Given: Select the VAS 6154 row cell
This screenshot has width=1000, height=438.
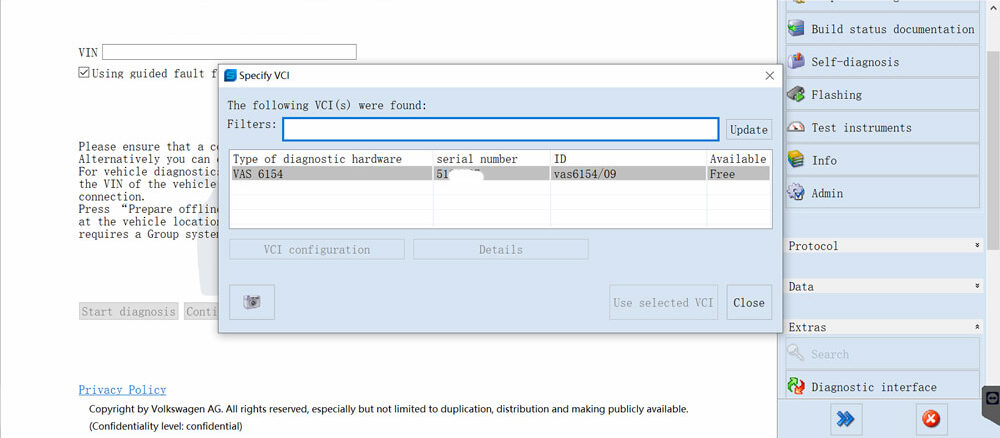Looking at the screenshot, I should click(x=331, y=173).
